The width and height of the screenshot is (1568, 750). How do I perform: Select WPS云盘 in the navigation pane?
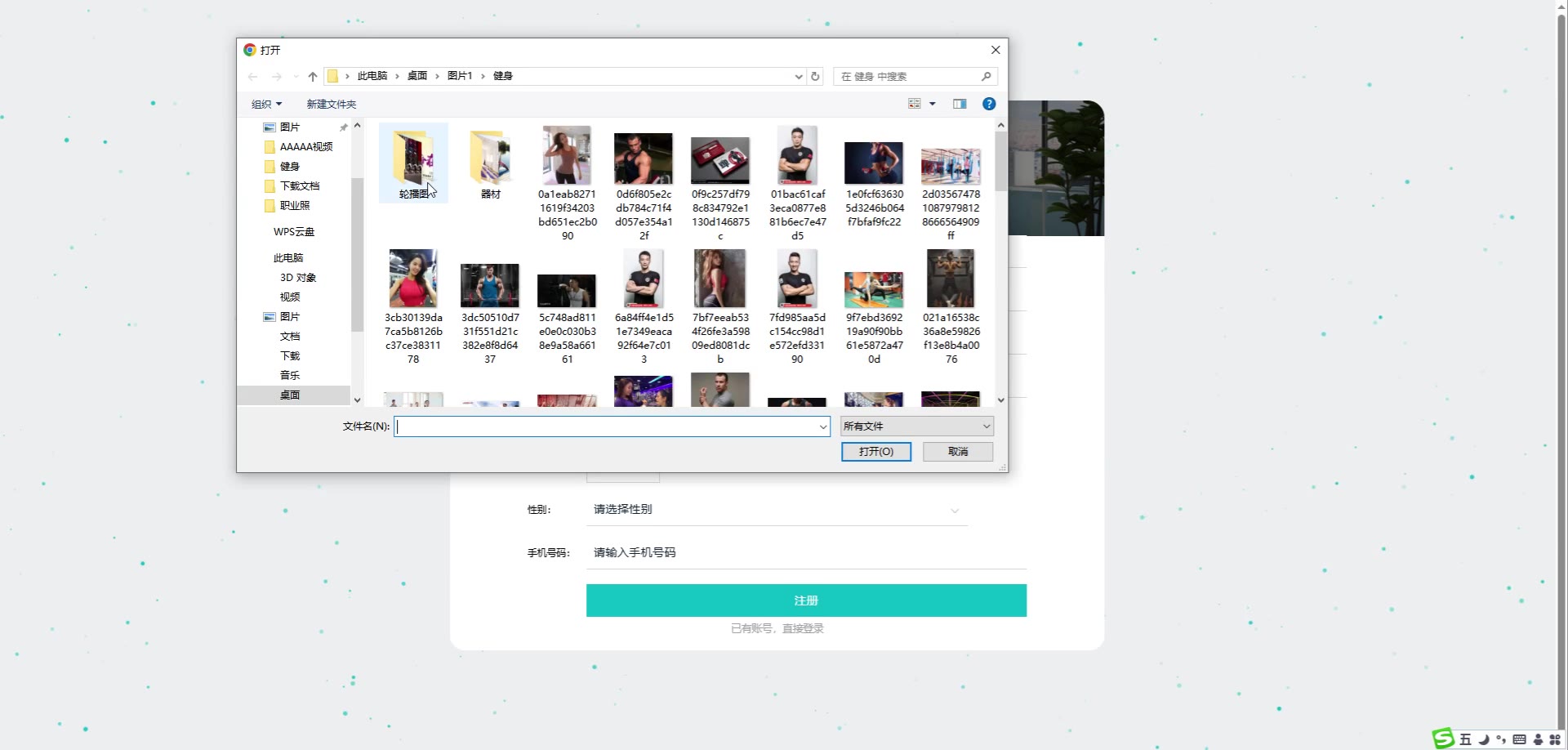[x=293, y=232]
